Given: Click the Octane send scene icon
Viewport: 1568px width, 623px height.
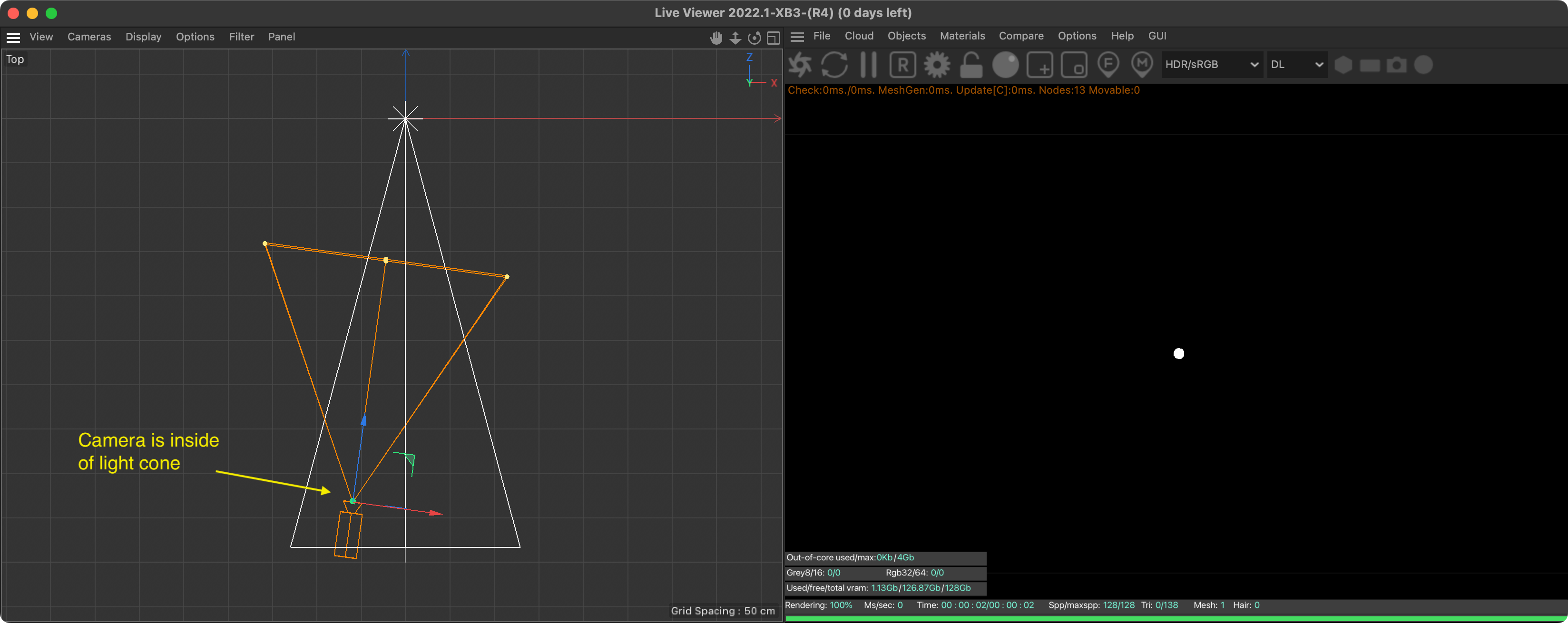Looking at the screenshot, I should (800, 65).
